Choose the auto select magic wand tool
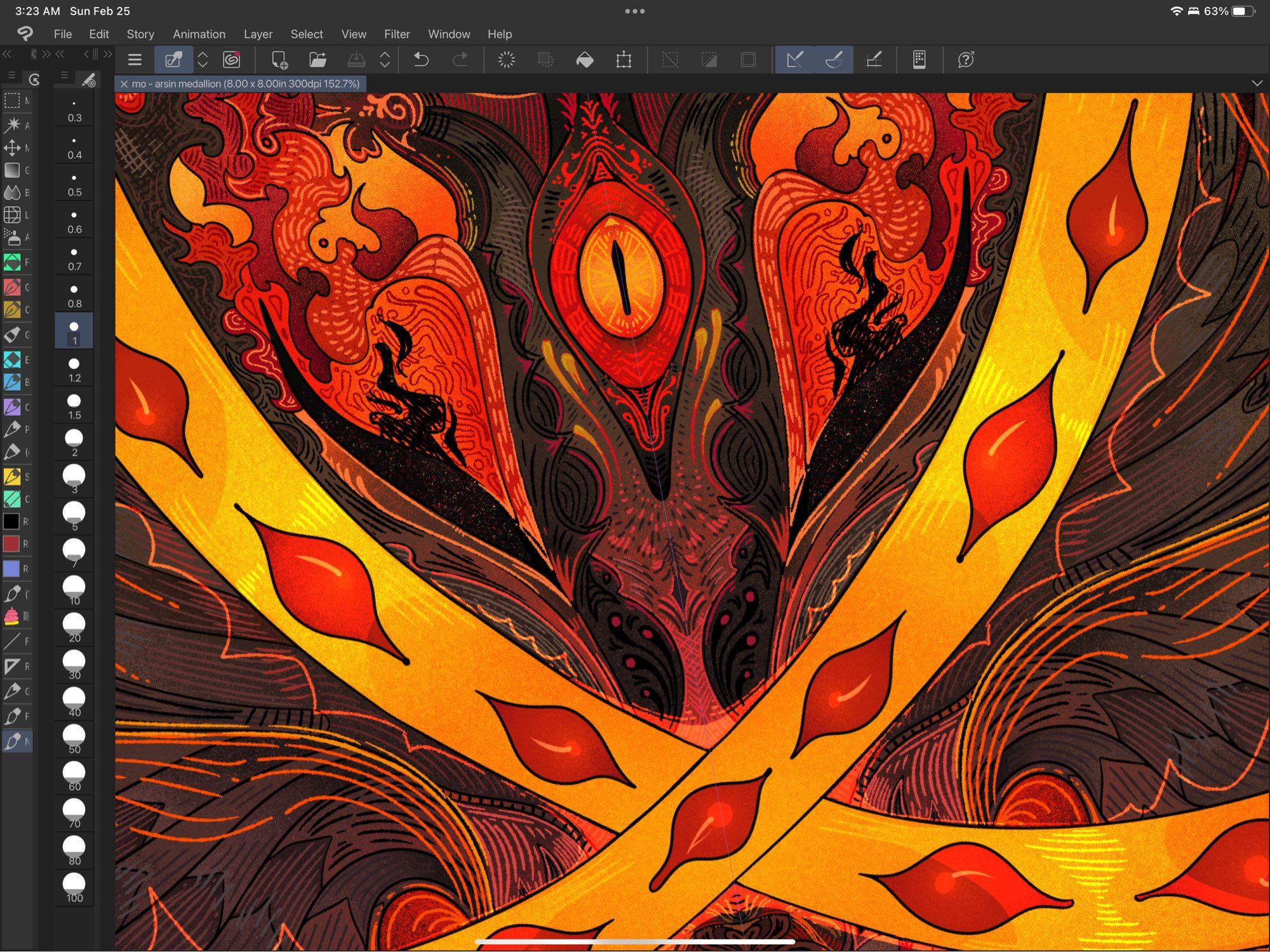This screenshot has height=952, width=1270. coord(12,124)
